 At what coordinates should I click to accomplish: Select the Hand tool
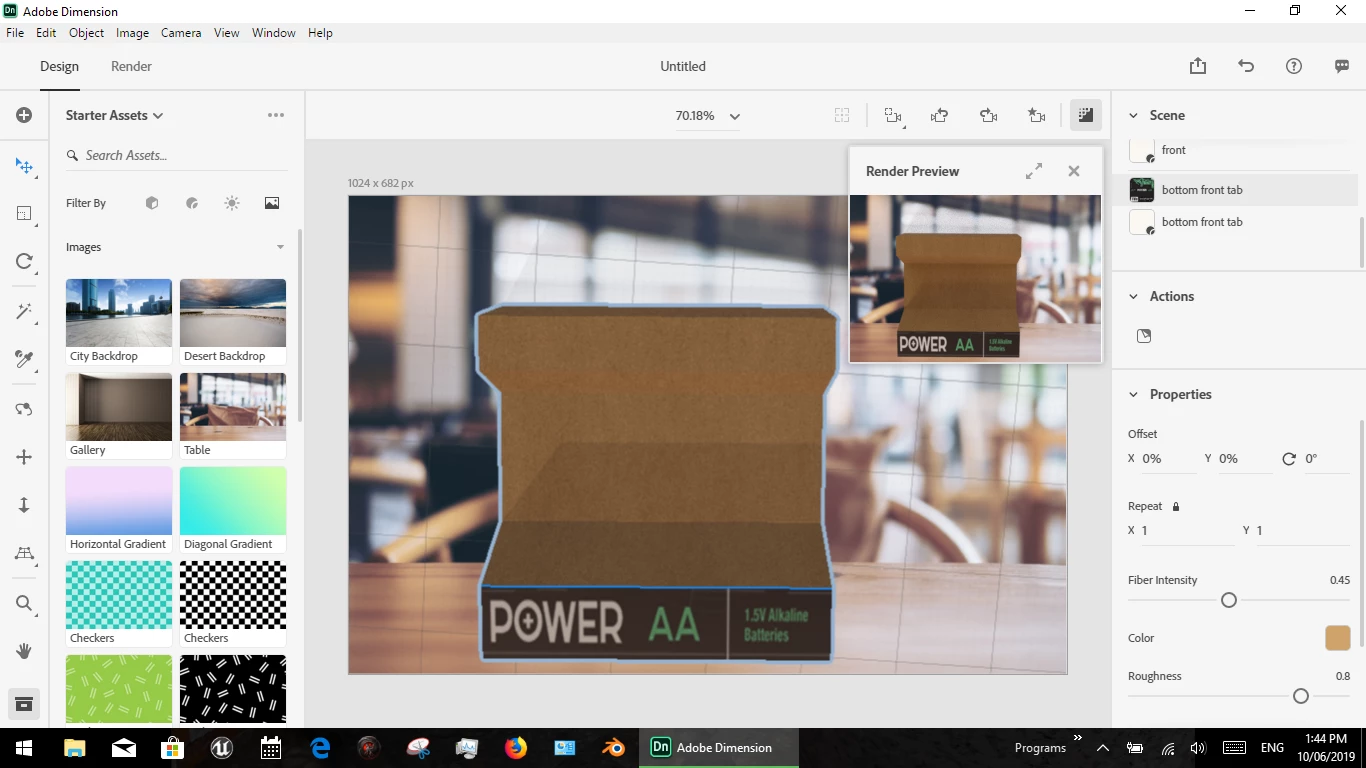coord(24,651)
